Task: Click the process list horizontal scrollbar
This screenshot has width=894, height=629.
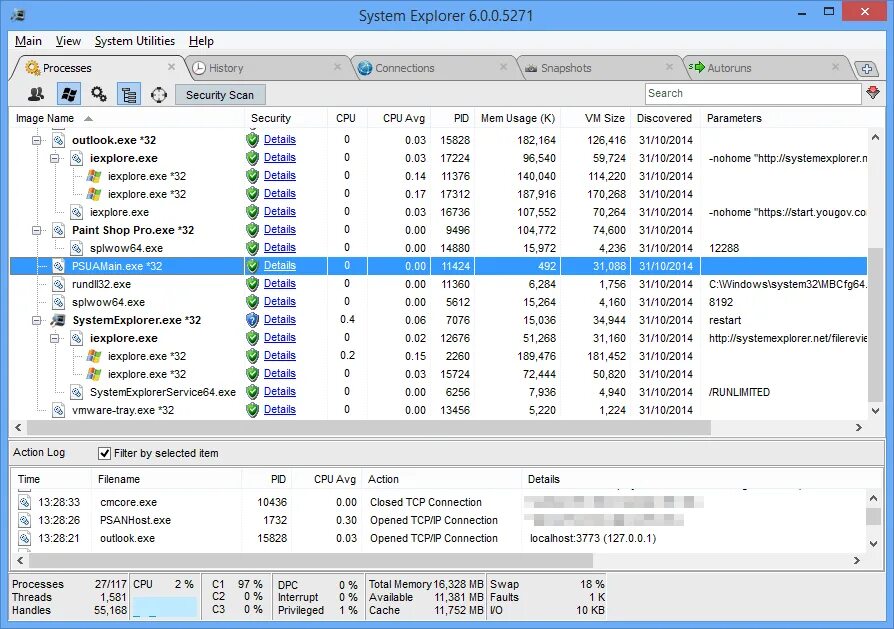Action: 368,427
